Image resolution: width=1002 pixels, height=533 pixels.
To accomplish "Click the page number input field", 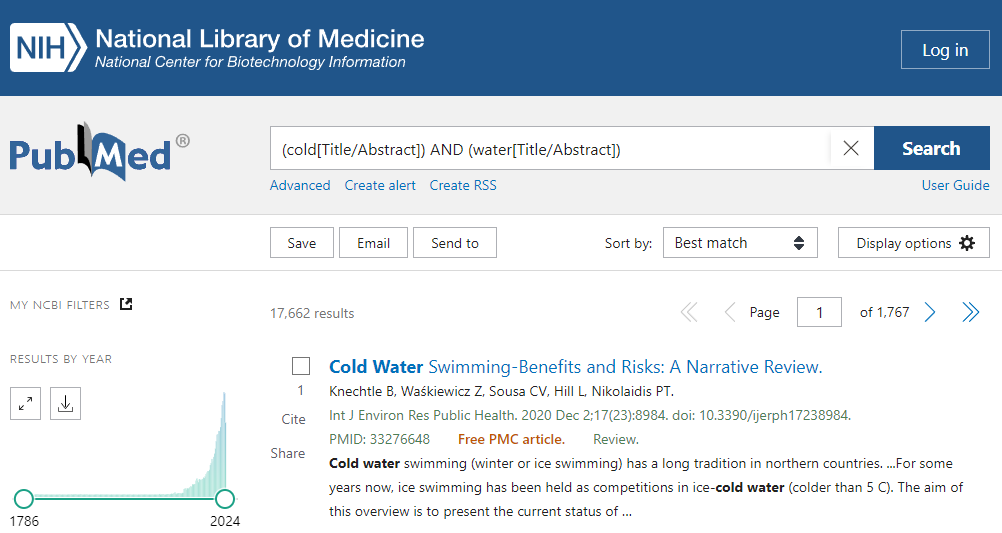I will coord(819,313).
